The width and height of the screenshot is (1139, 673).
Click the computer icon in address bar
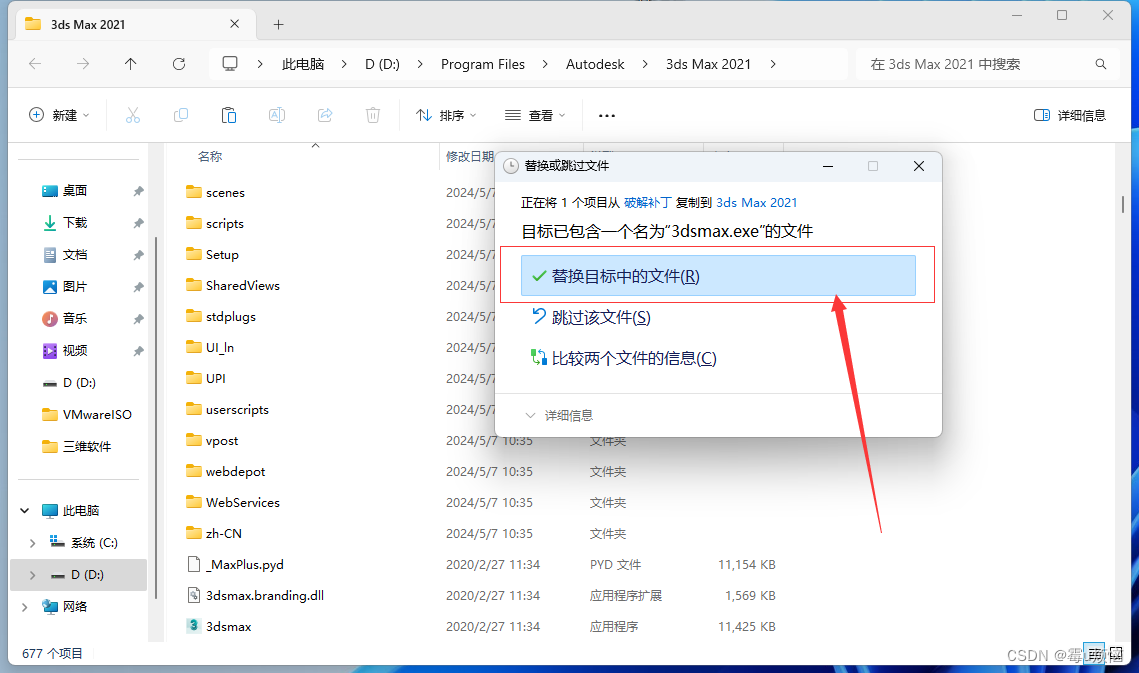tap(230, 64)
